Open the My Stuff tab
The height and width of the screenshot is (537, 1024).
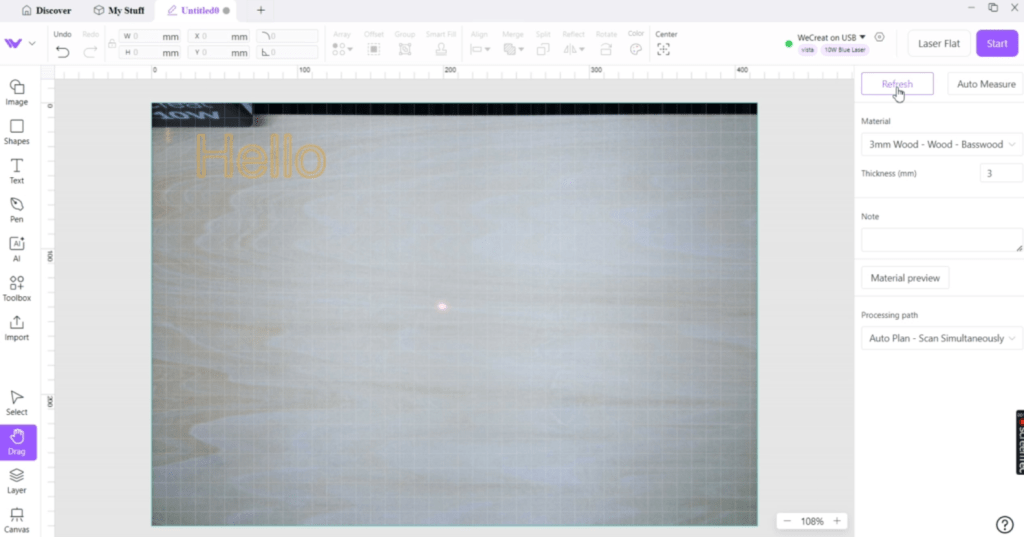point(118,10)
